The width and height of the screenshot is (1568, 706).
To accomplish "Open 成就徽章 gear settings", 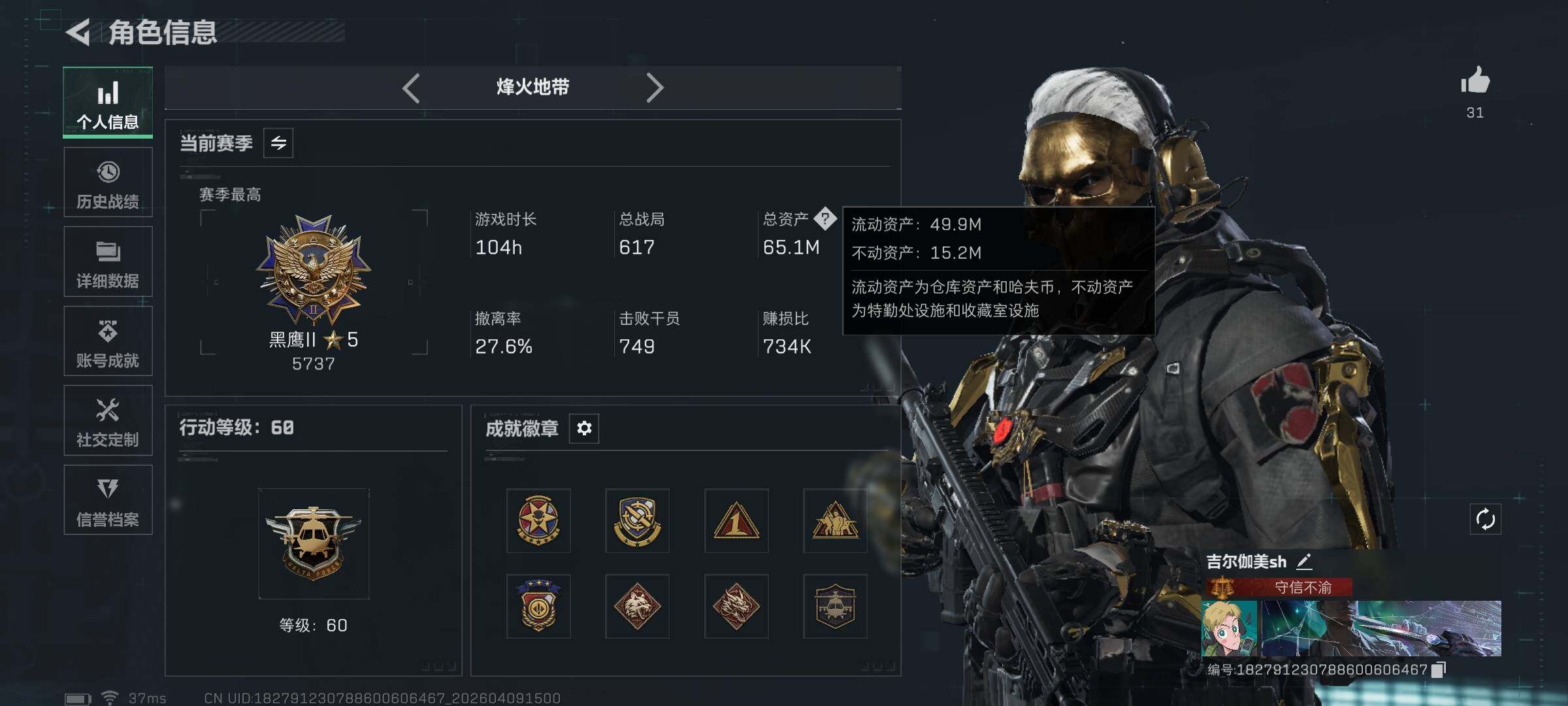I will (x=584, y=428).
